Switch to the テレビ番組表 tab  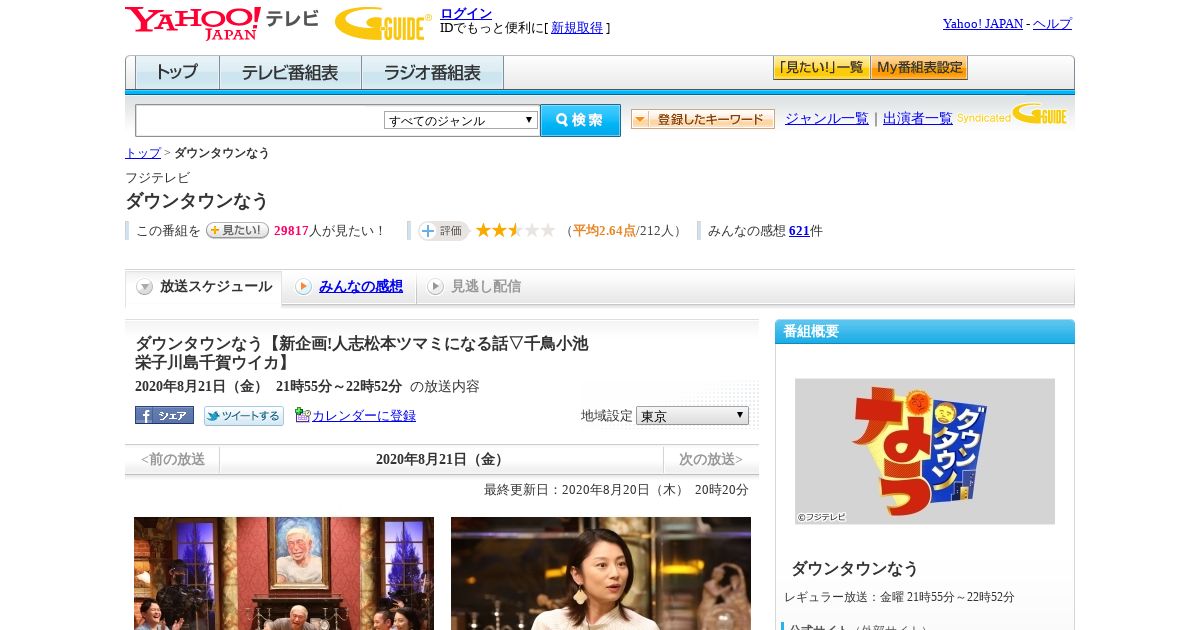(x=290, y=72)
